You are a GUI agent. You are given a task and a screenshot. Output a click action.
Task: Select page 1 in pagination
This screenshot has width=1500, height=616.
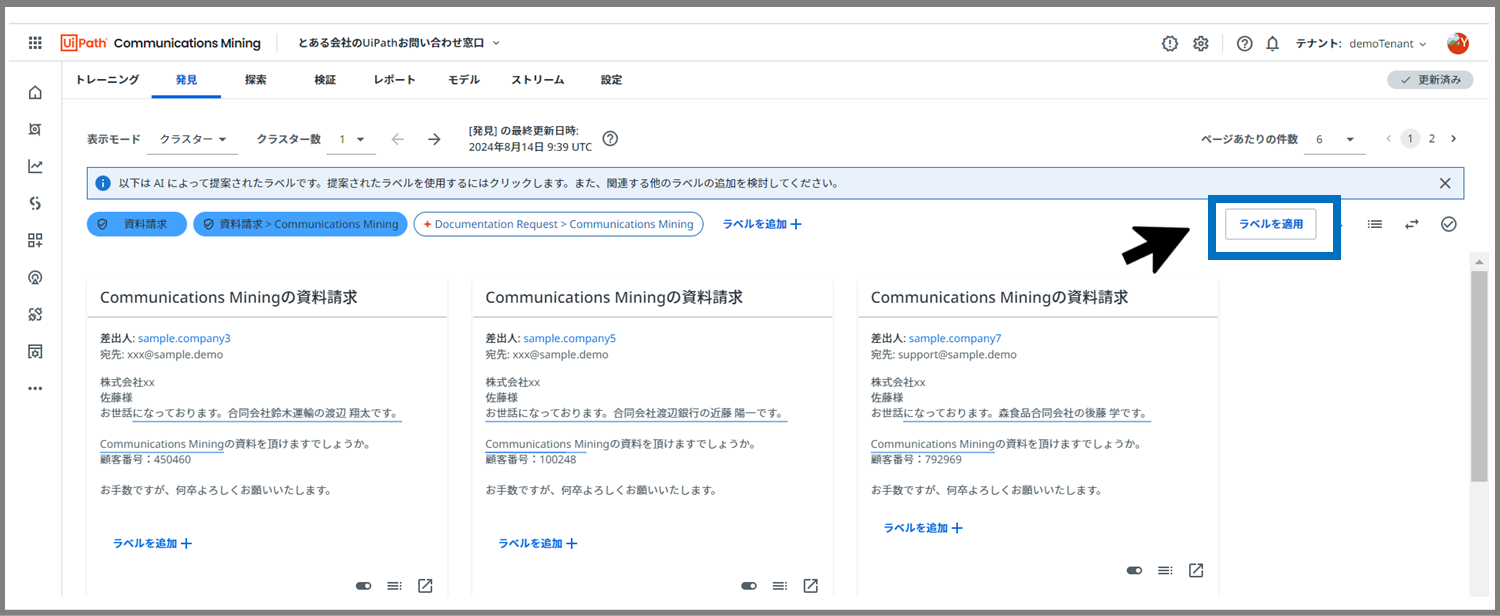pos(1410,139)
